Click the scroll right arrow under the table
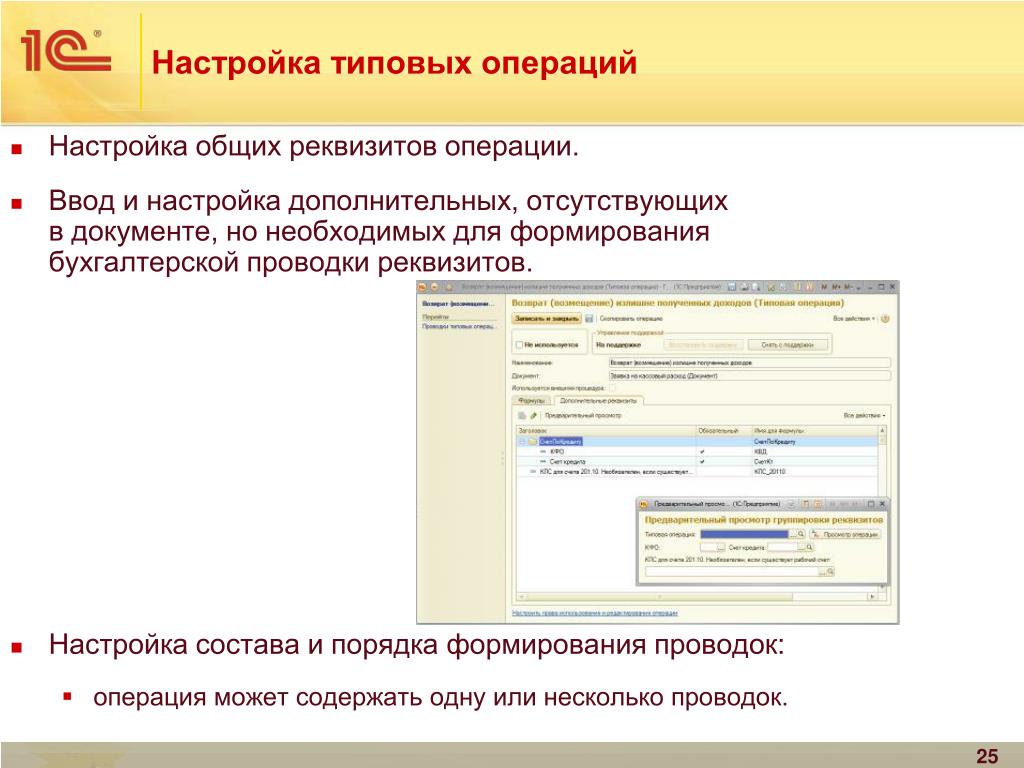 (872, 596)
